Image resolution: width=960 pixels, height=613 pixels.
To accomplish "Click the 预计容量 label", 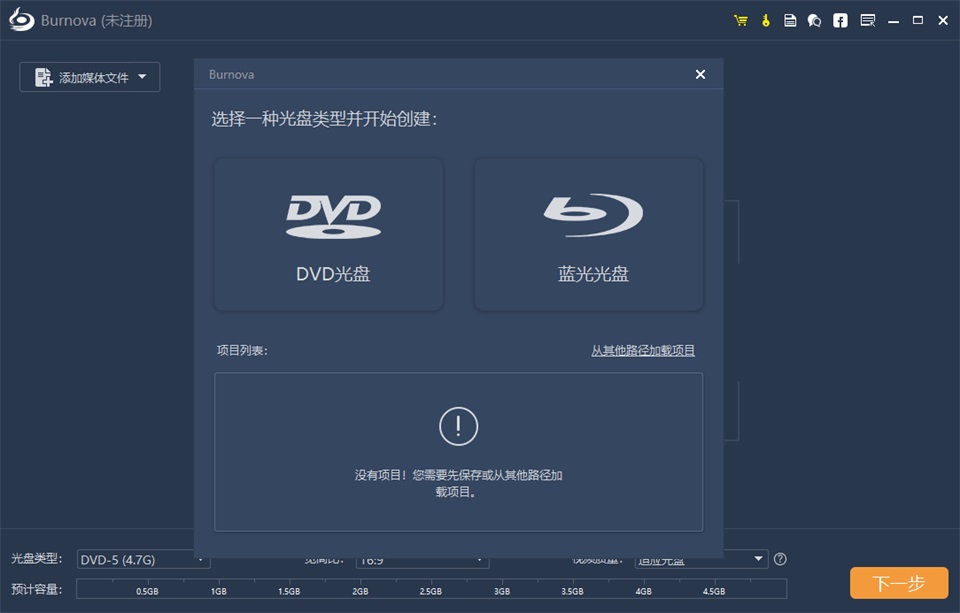I will (x=36, y=589).
